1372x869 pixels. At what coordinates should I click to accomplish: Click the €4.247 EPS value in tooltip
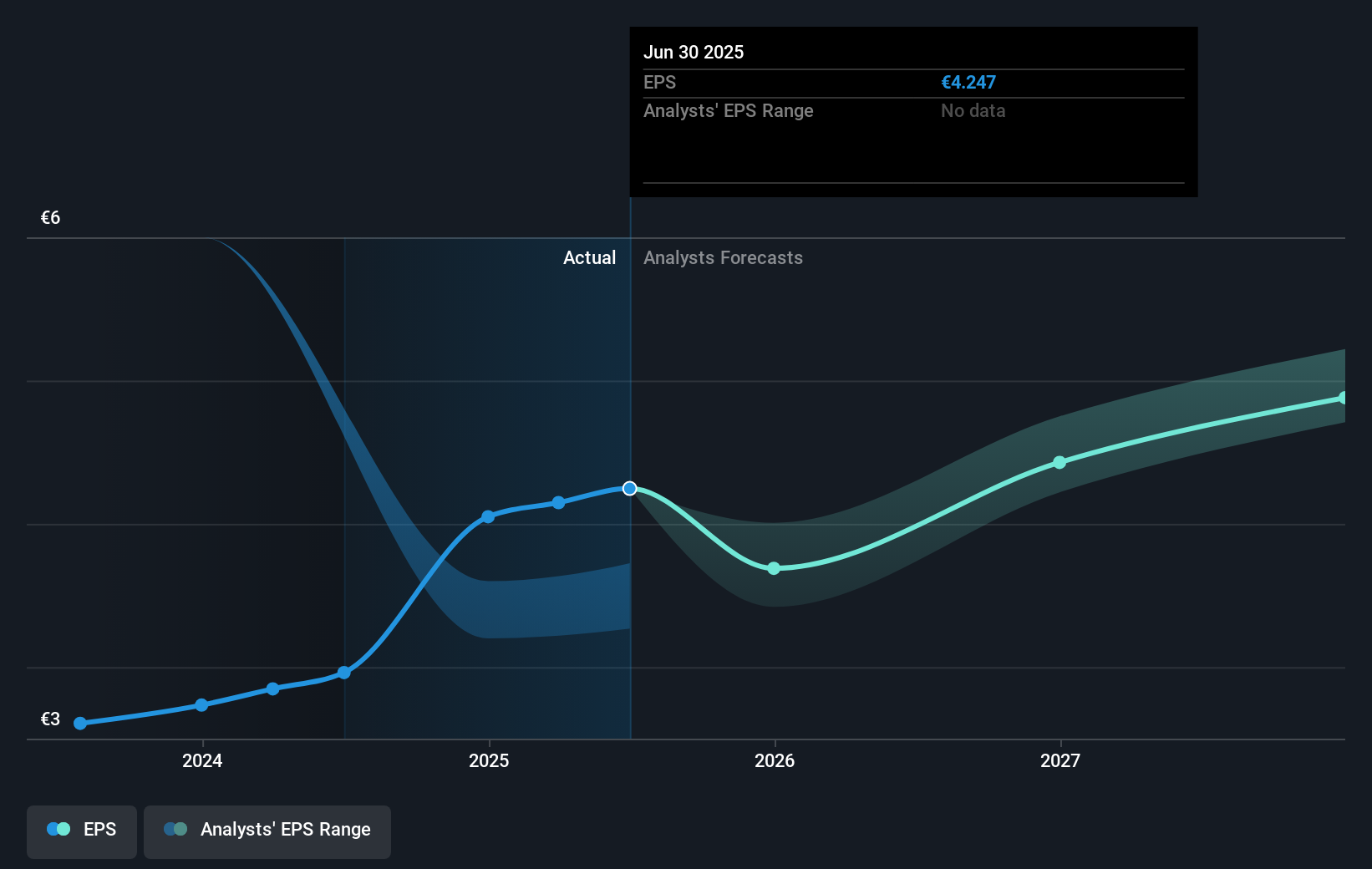pyautogui.click(x=968, y=82)
